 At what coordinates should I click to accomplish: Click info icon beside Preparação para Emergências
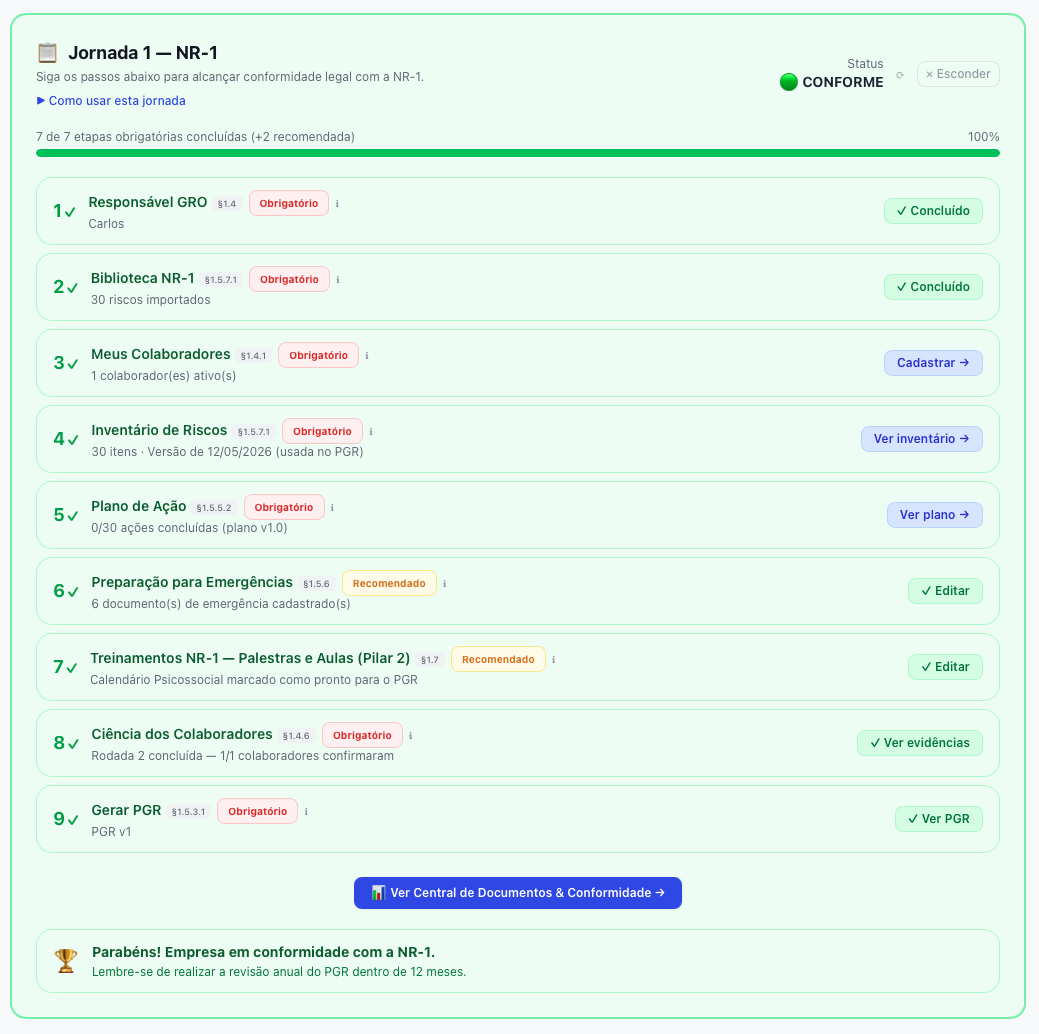[445, 583]
